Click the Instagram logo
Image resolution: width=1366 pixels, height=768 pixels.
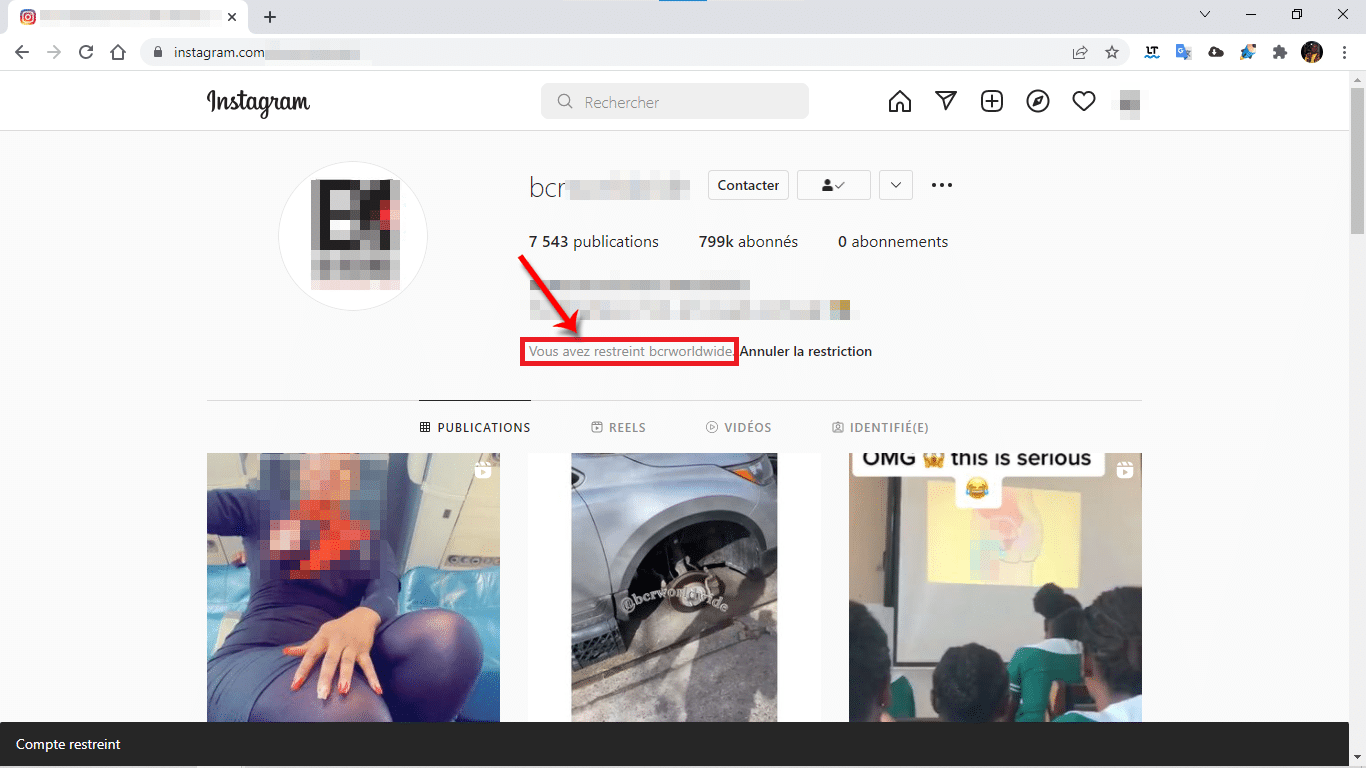click(x=258, y=102)
